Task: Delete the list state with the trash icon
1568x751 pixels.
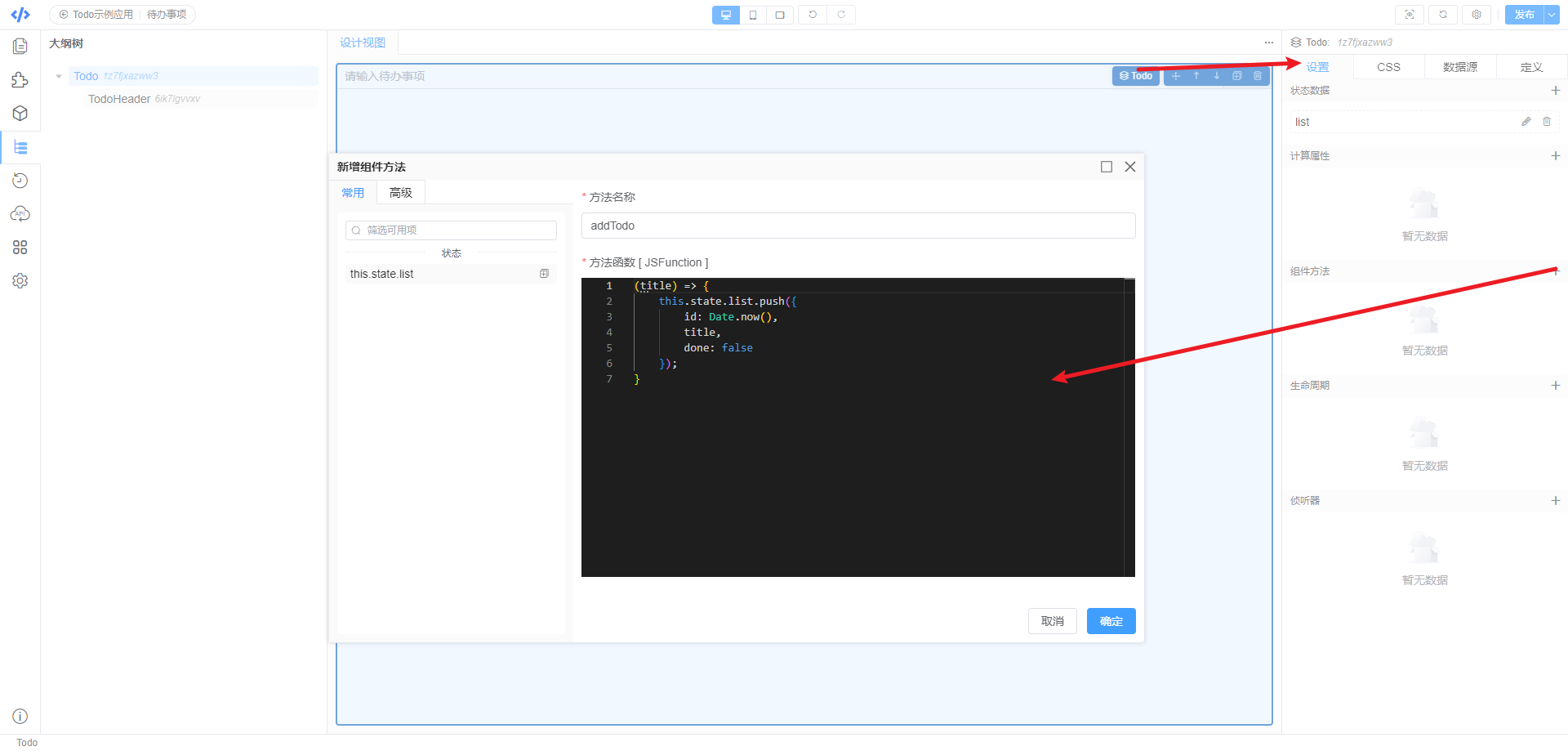Action: coord(1547,122)
